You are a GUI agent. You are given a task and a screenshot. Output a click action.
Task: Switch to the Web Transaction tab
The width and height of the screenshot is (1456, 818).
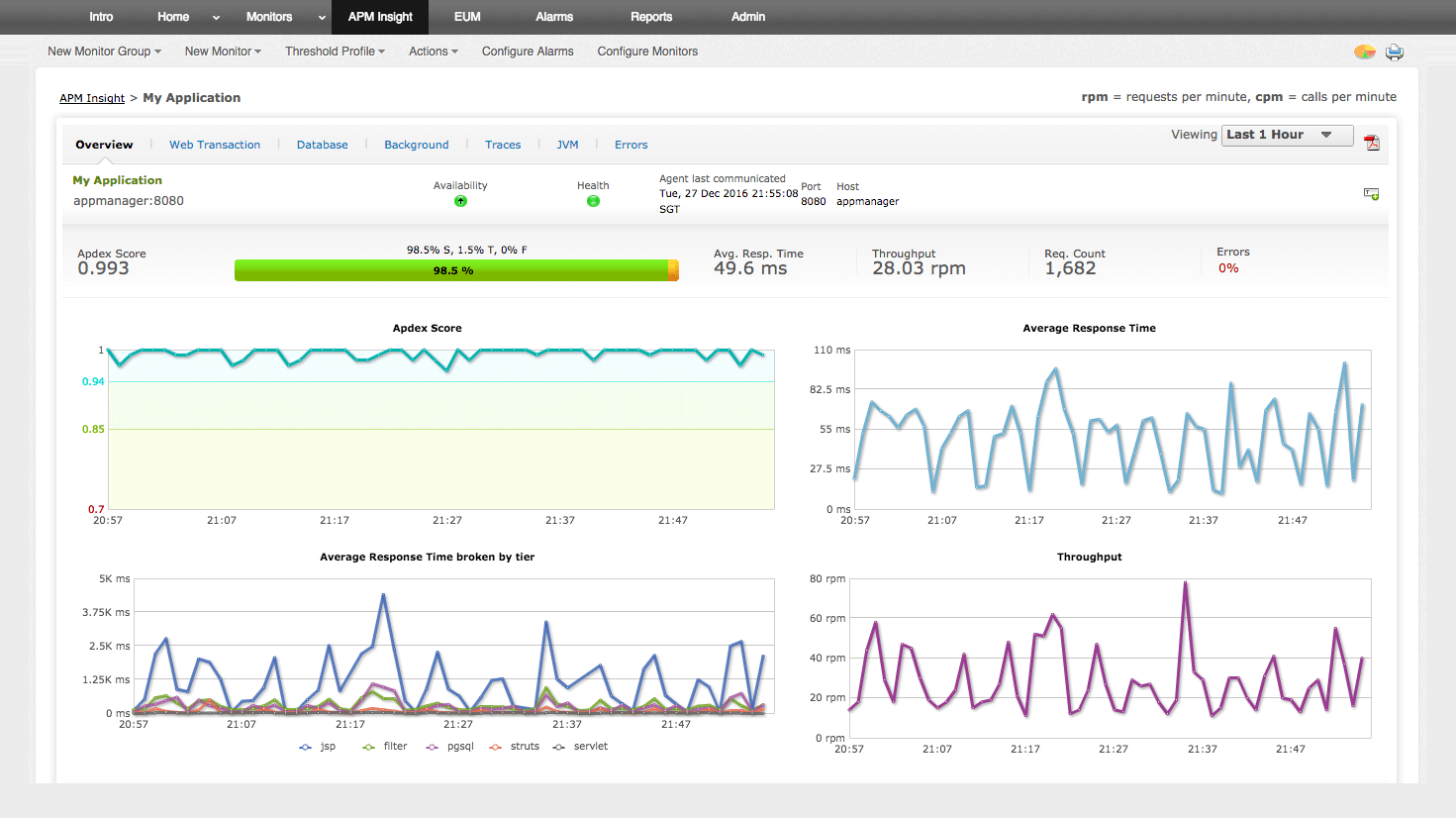click(x=215, y=145)
